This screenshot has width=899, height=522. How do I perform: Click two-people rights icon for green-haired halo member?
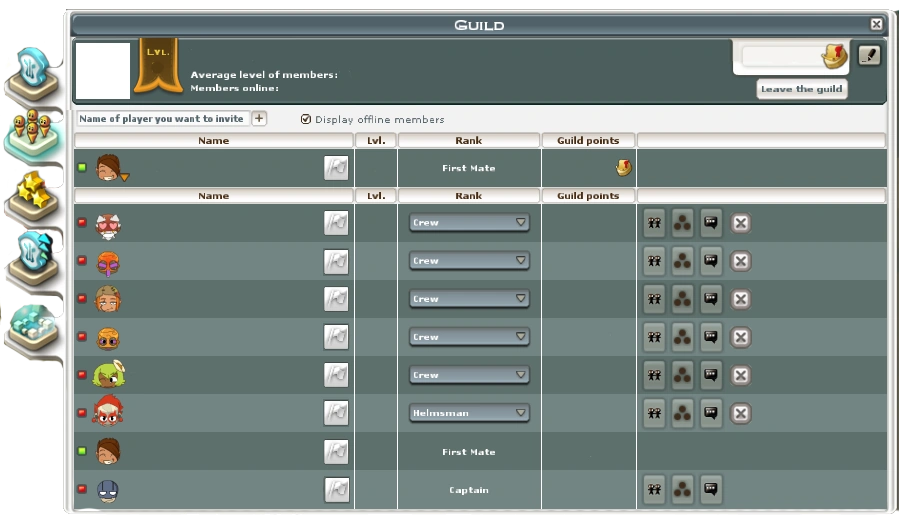pyautogui.click(x=654, y=375)
